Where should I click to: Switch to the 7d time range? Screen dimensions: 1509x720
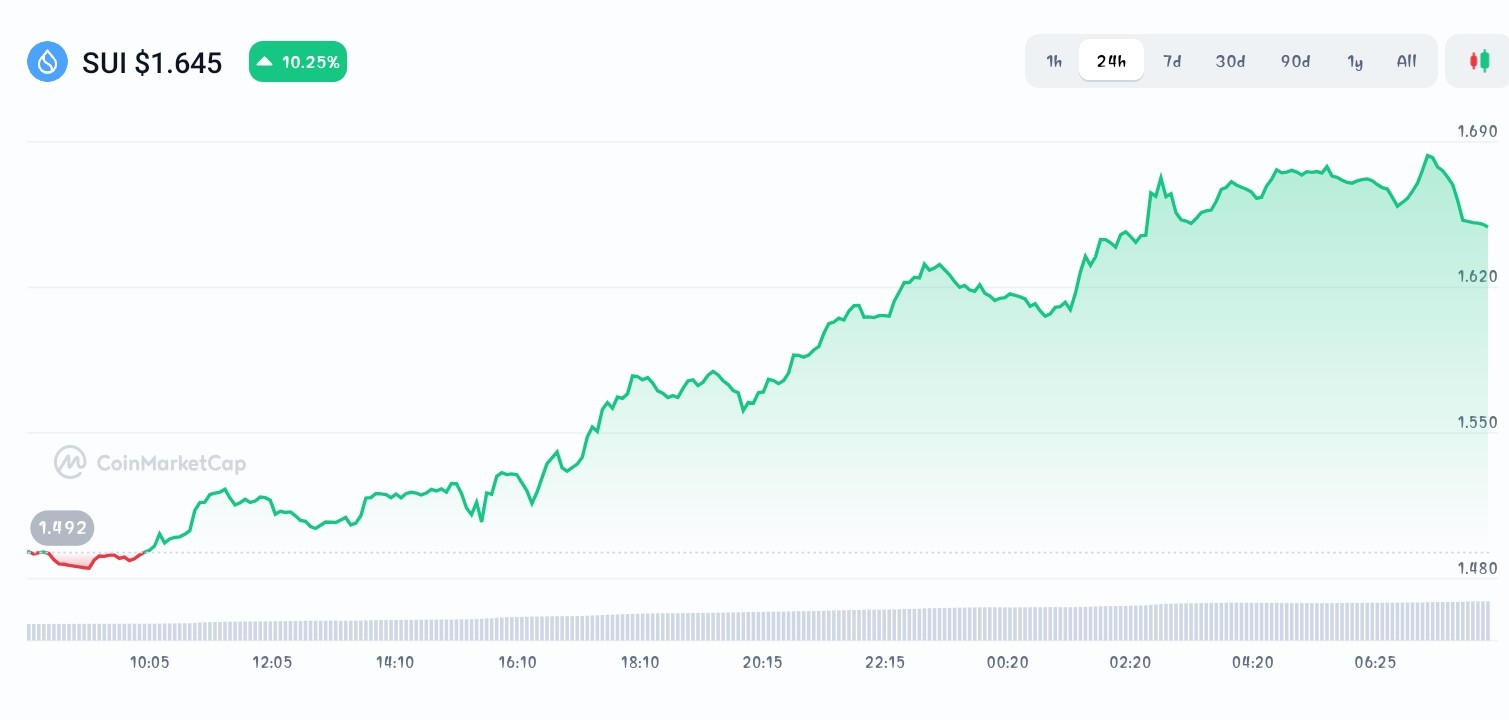(1172, 61)
